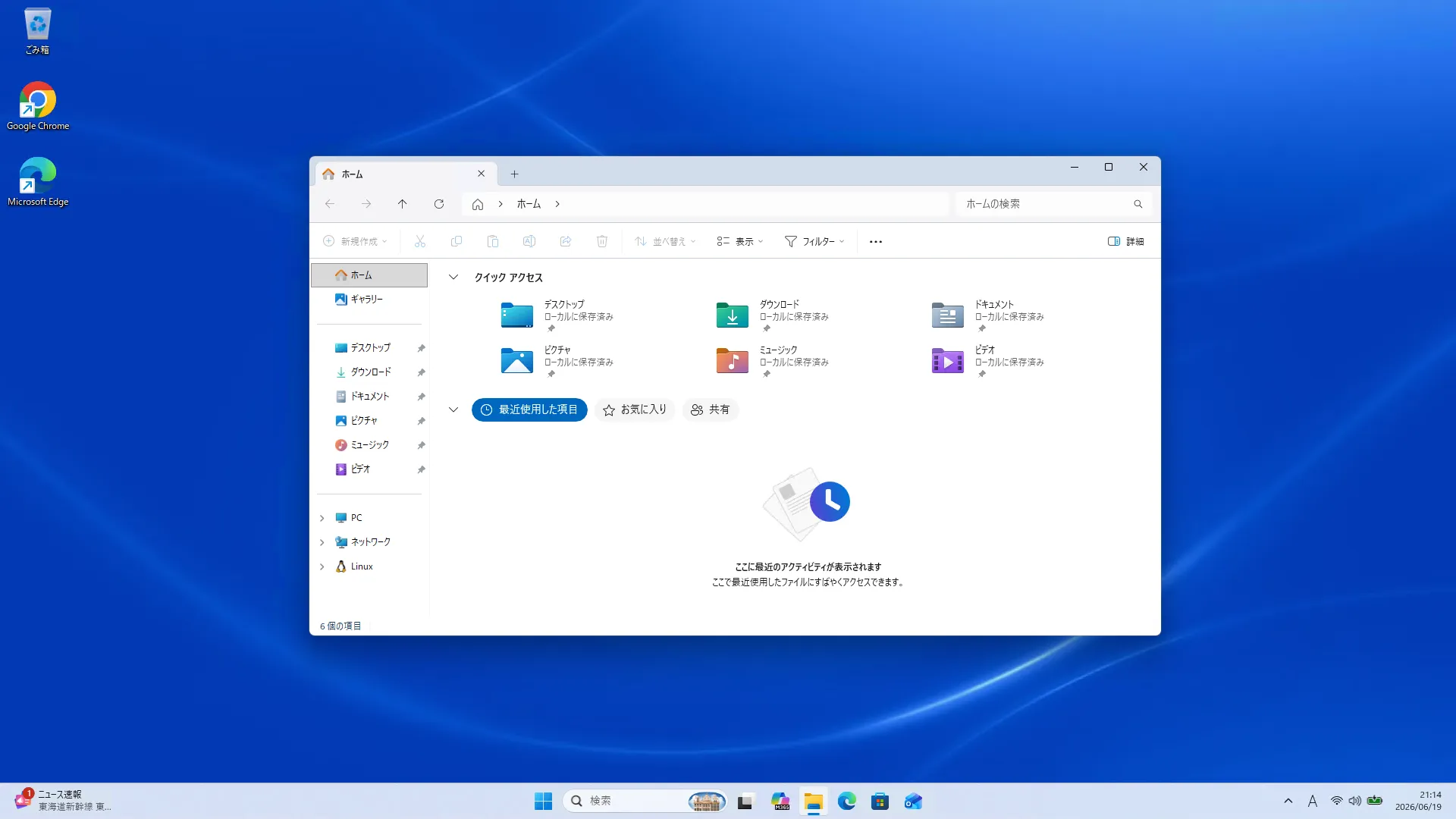This screenshot has width=1456, height=819.
Task: Unpin ビデオ in the sidebar
Action: click(421, 469)
